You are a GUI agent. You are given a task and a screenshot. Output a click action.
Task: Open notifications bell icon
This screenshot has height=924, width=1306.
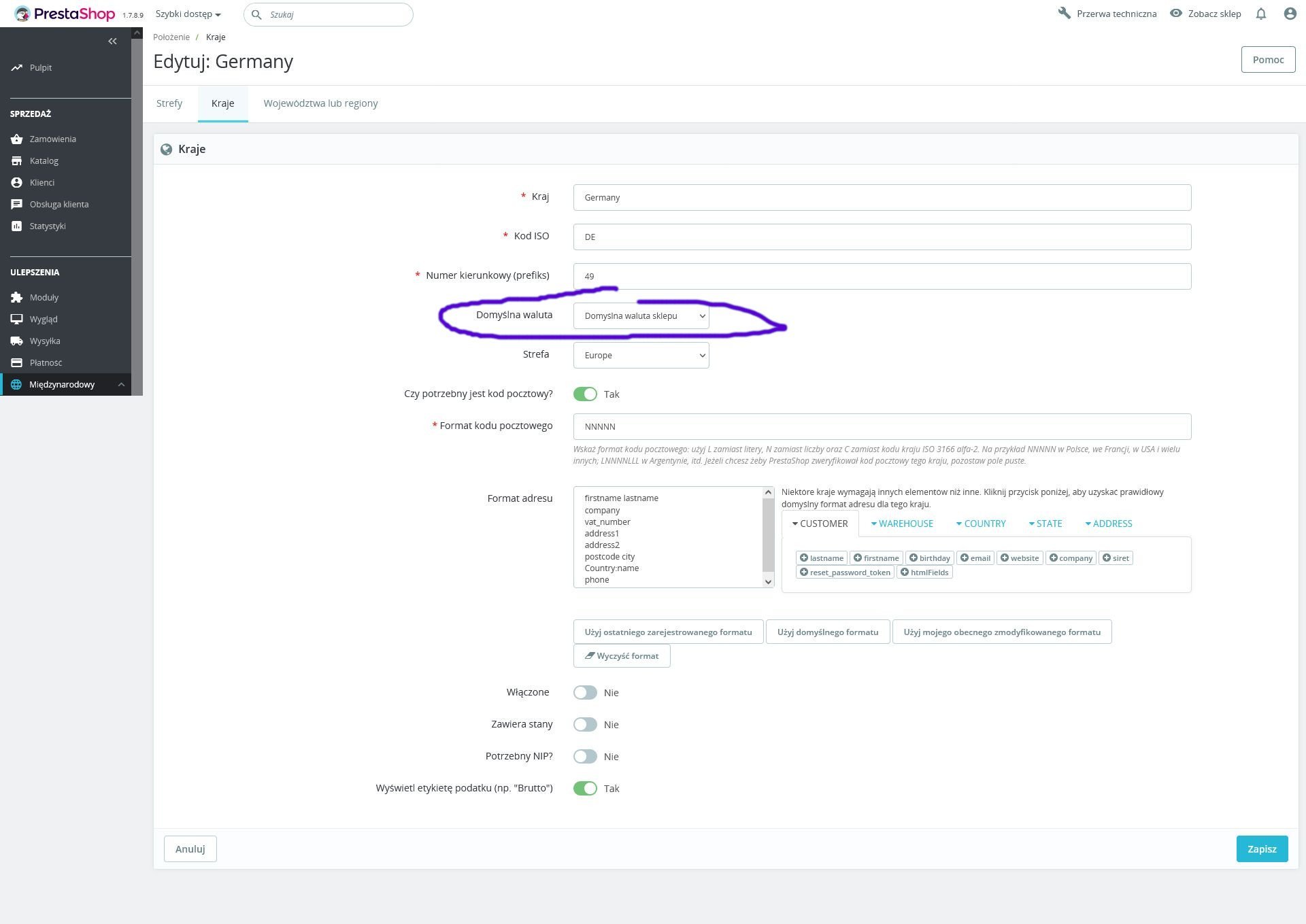pyautogui.click(x=1260, y=14)
